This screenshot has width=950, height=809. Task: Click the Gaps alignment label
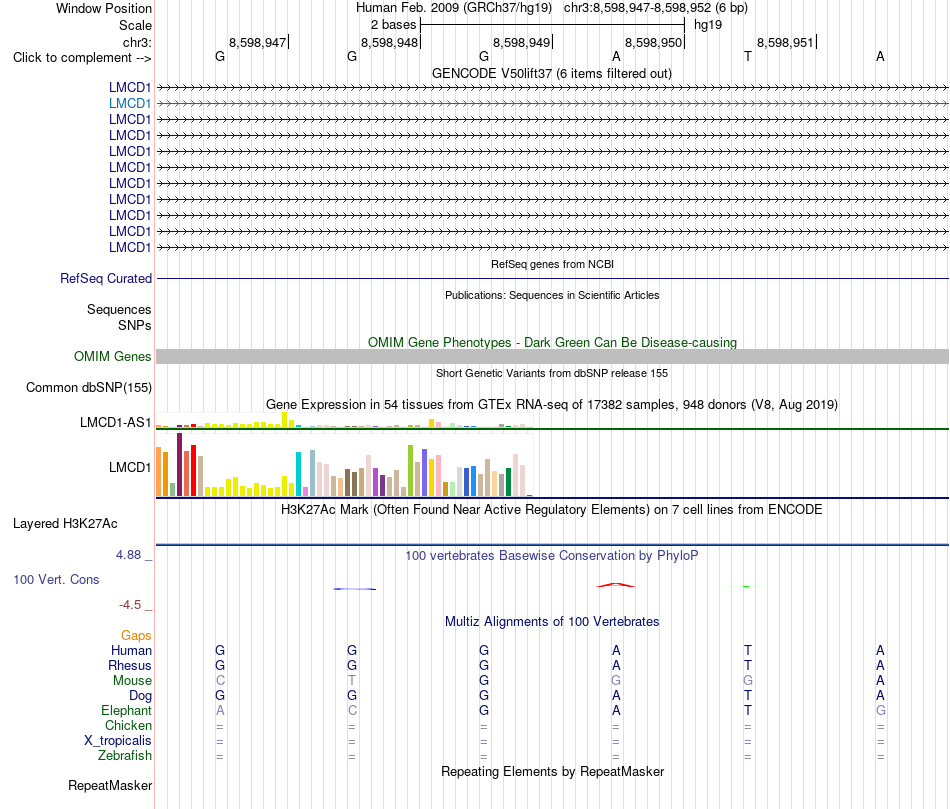pyautogui.click(x=136, y=635)
